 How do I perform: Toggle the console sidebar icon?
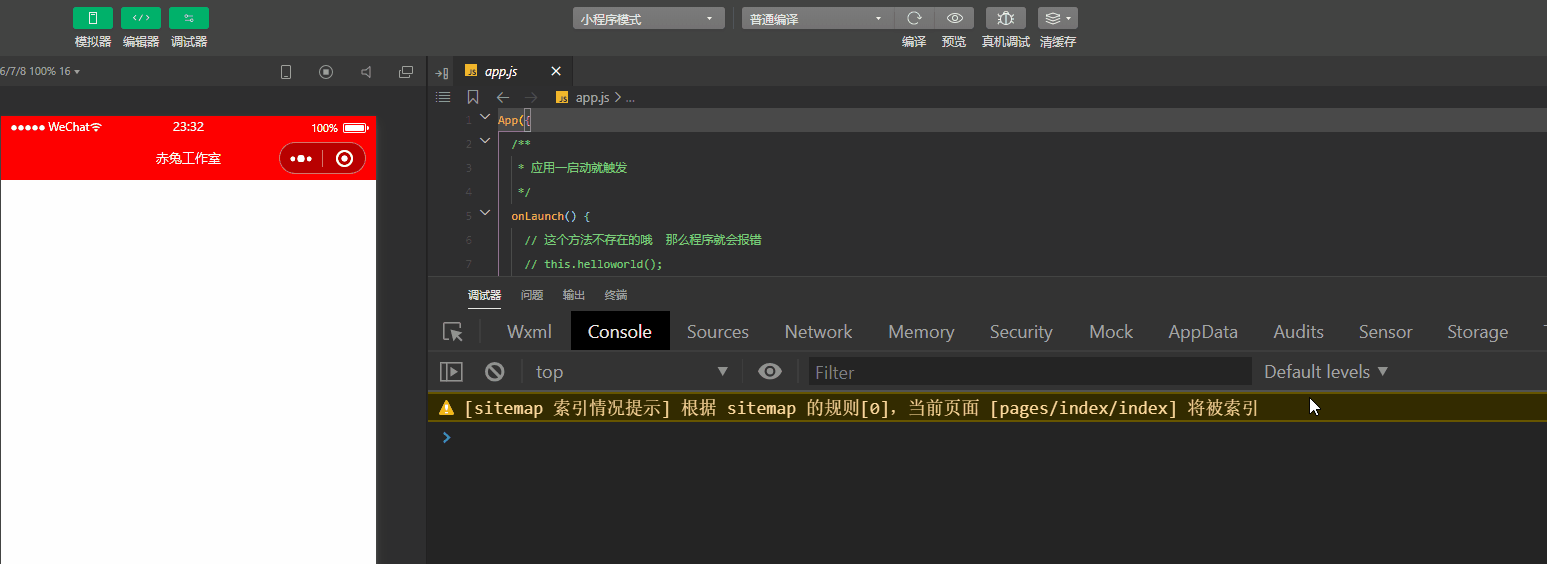[x=452, y=372]
